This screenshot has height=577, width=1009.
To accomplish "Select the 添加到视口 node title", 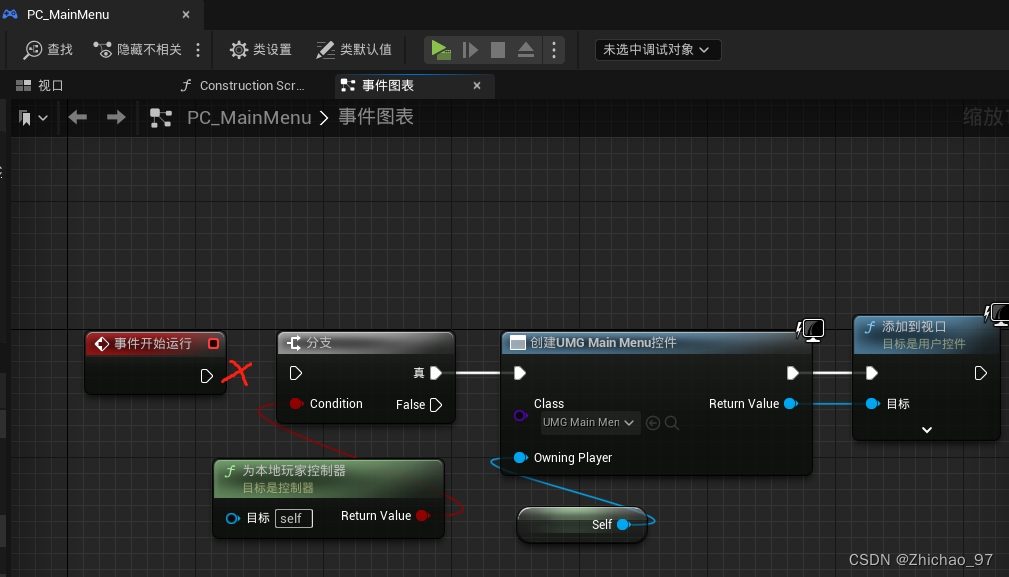I will [927, 335].
